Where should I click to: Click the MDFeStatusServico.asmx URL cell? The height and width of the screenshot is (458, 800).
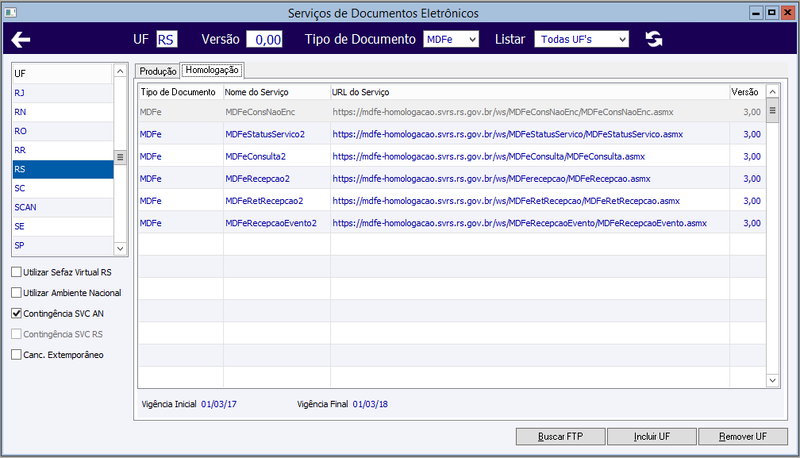(x=530, y=134)
